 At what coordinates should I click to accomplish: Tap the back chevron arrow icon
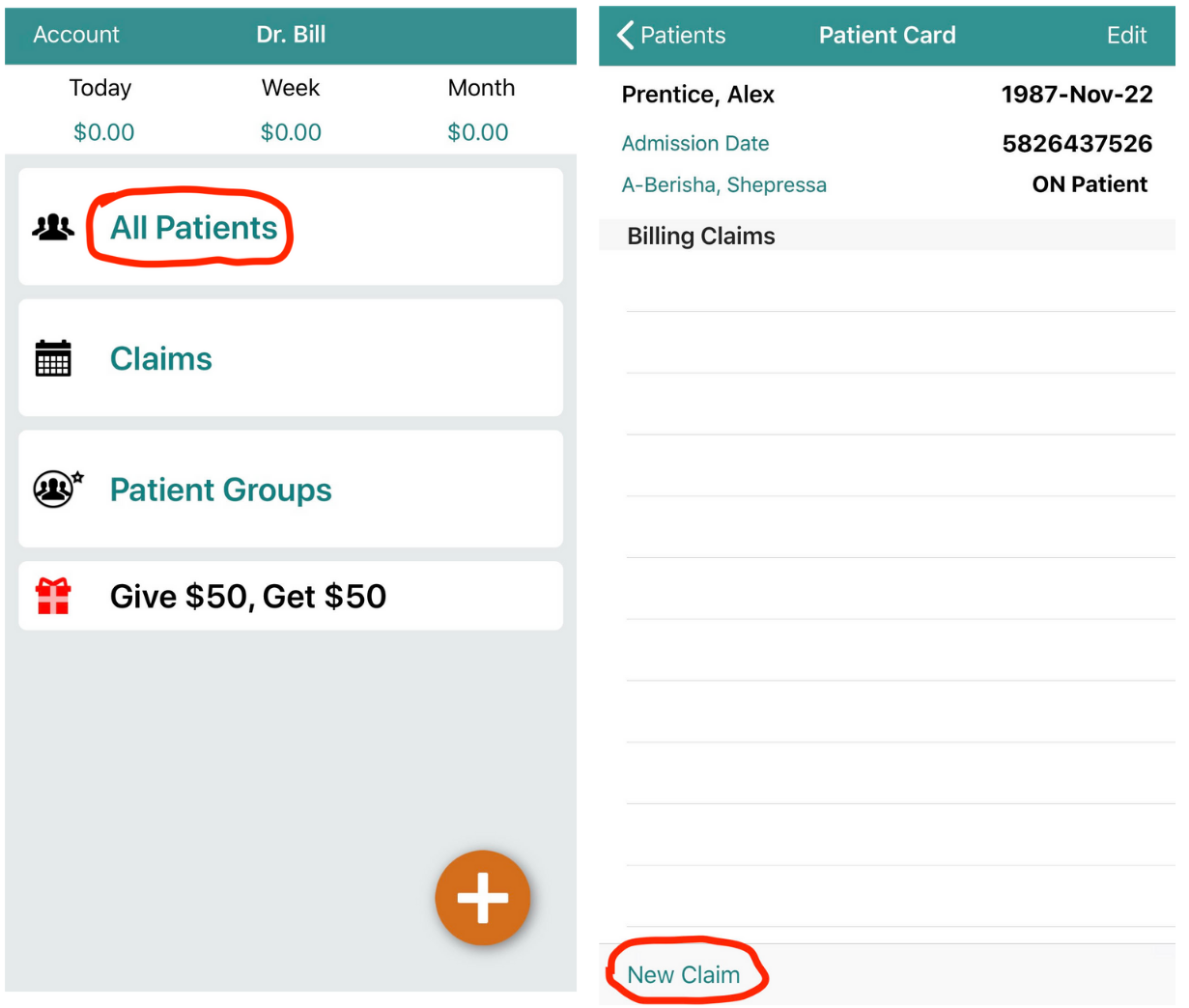(x=625, y=36)
